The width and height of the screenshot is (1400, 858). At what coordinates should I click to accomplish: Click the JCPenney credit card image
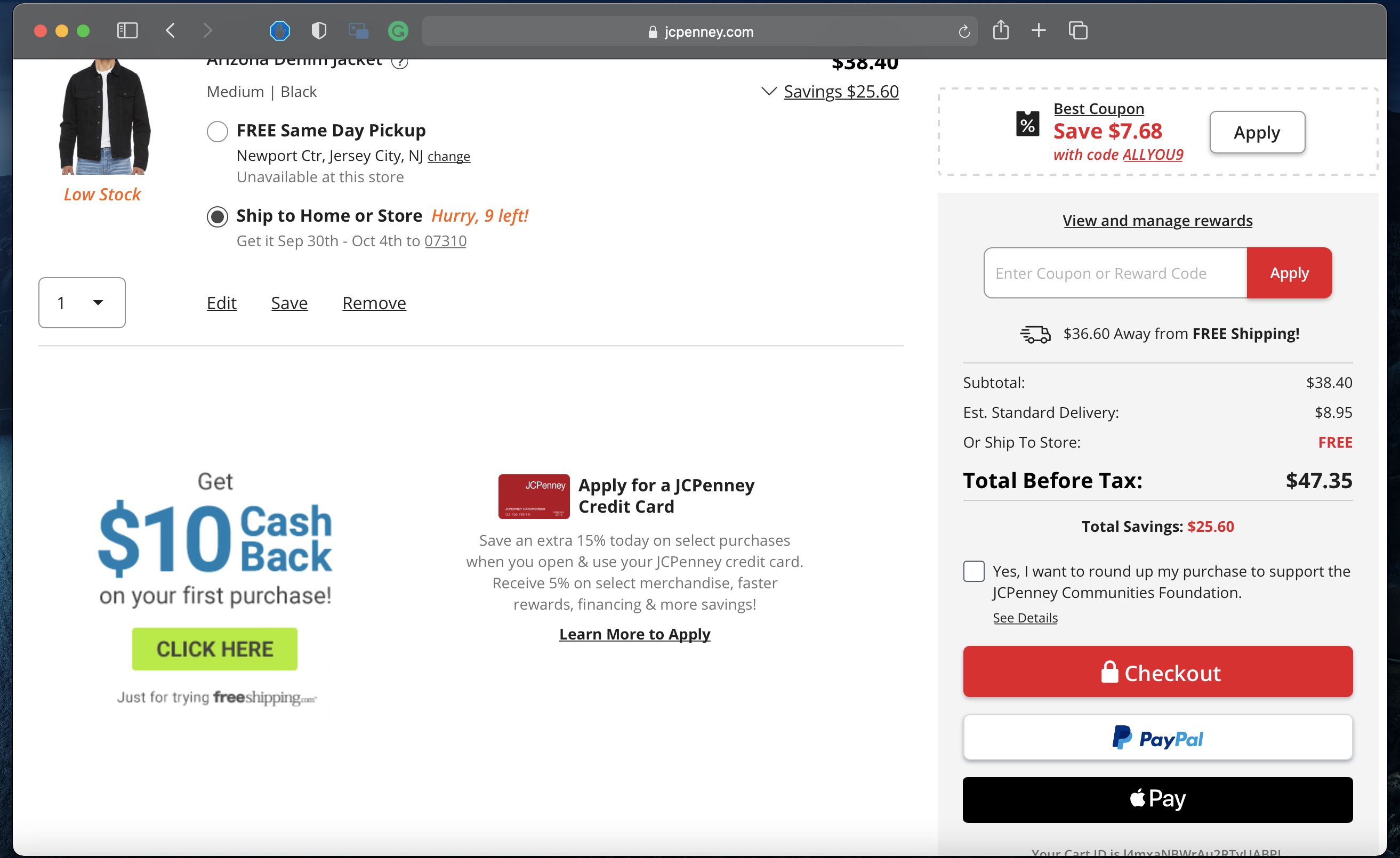534,496
